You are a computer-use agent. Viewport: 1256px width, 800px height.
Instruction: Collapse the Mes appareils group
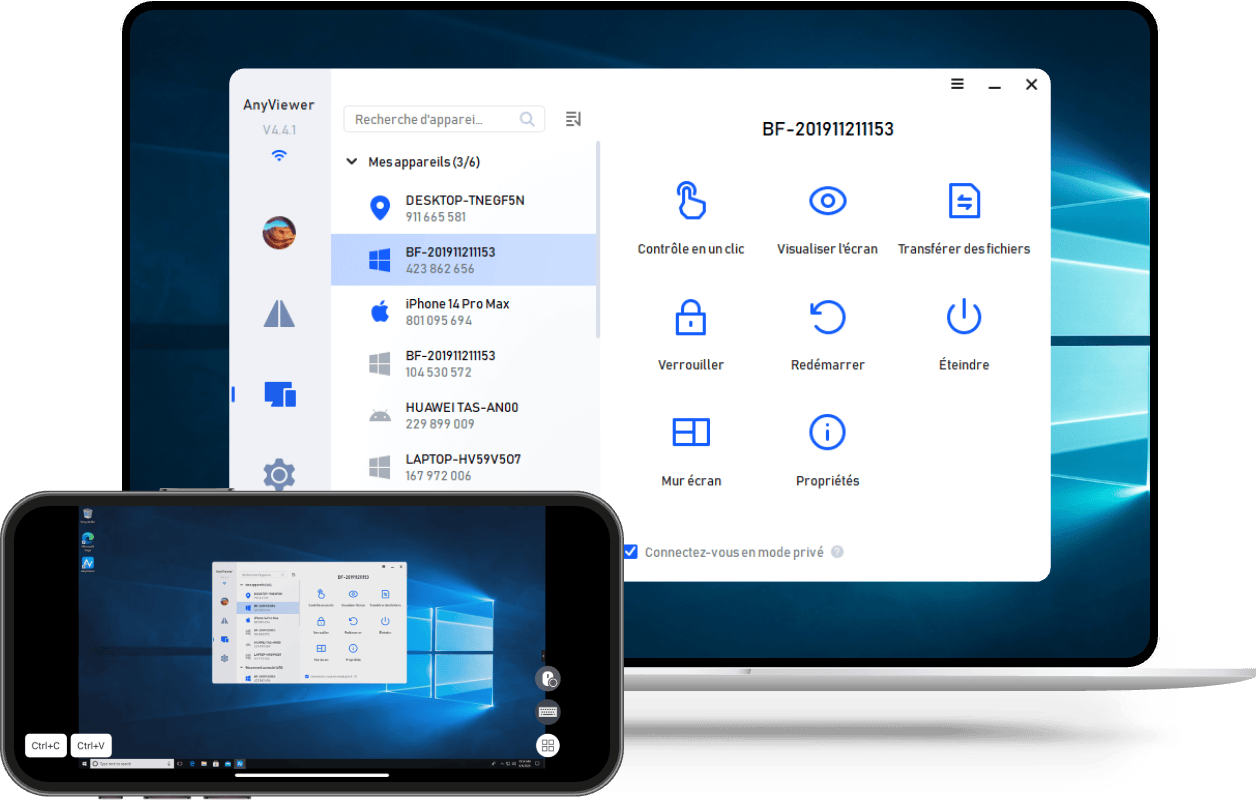(351, 162)
